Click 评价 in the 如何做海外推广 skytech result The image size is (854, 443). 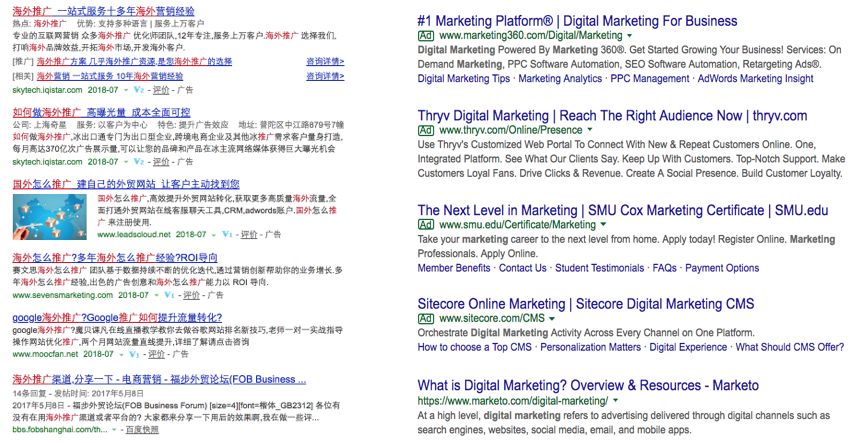[x=161, y=162]
